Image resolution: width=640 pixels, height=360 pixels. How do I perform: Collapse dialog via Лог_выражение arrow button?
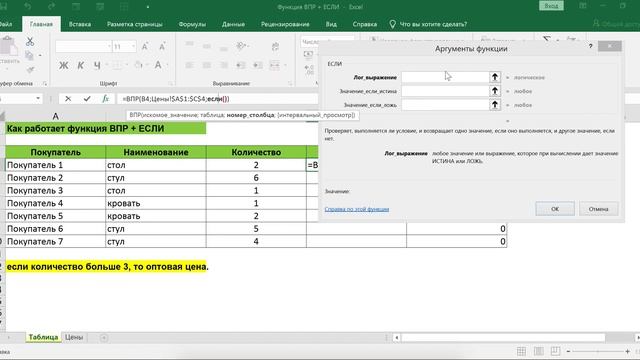click(x=495, y=77)
